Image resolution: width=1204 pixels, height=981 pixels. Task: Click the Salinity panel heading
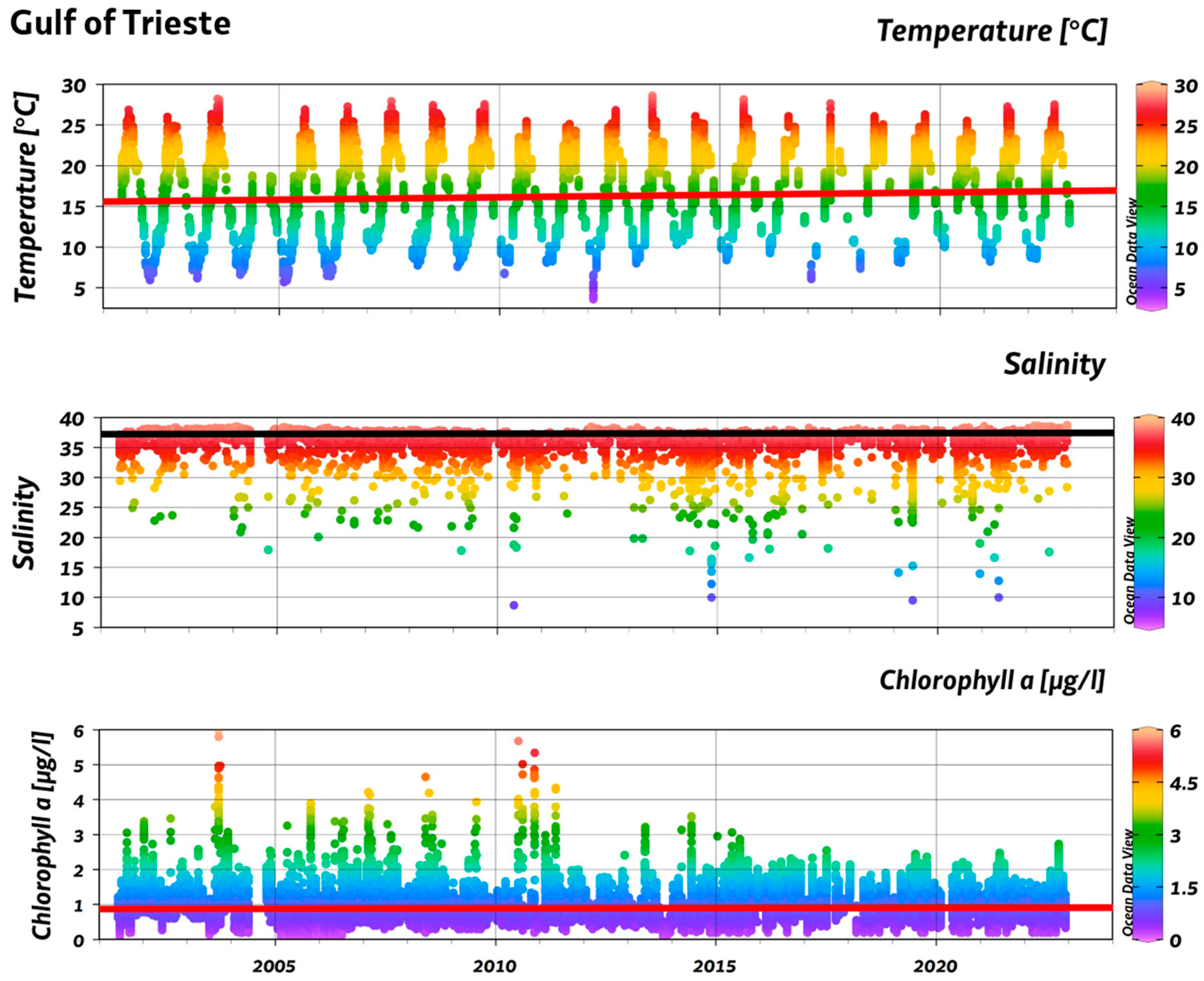1054,364
